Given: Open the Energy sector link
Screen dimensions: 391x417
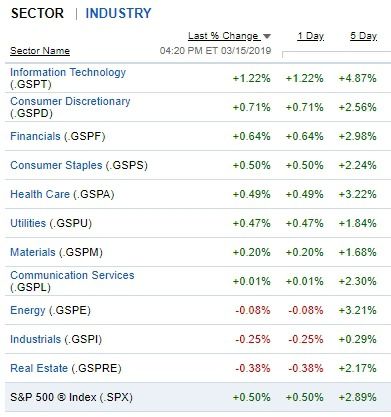Looking at the screenshot, I should click(28, 310).
